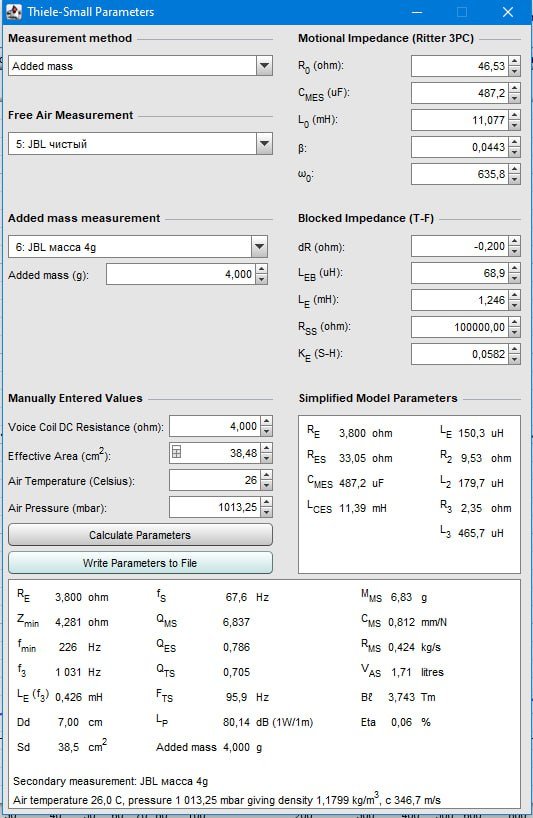Screen dimensions: 533x818
Task: Select the '6: JBL масса 4g' combo box
Action: [x=138, y=247]
